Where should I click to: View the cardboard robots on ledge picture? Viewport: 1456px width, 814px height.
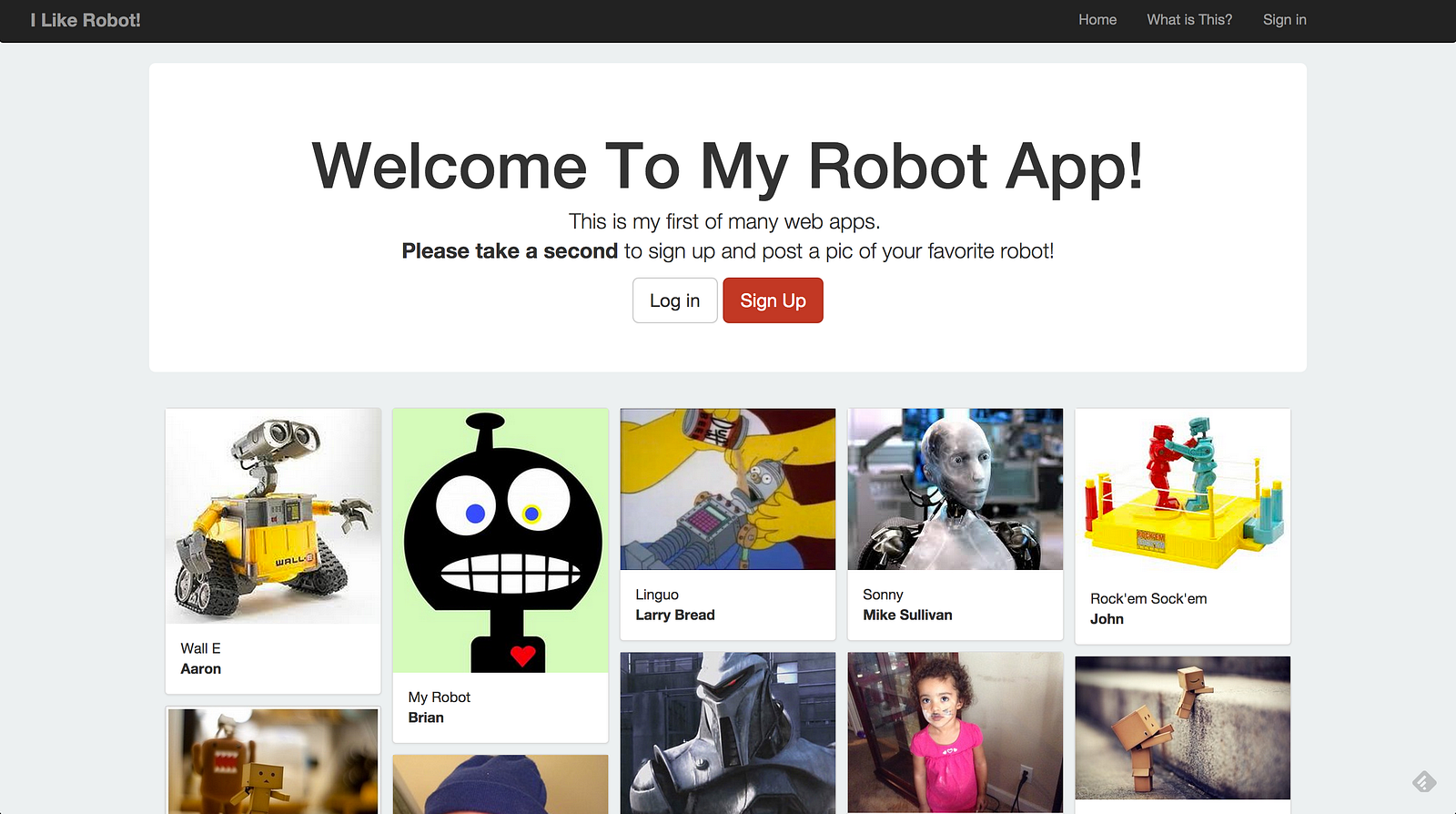click(x=1183, y=728)
